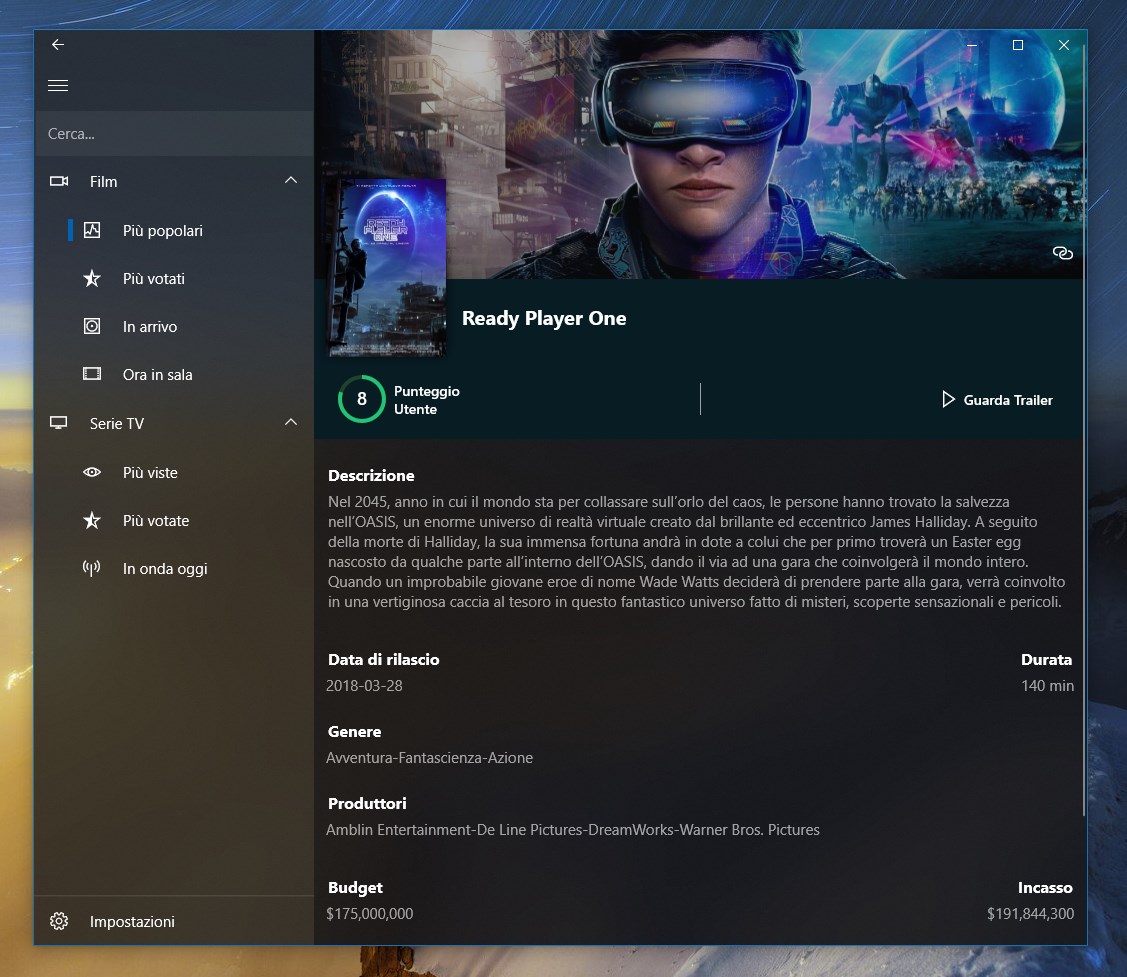
Task: Click the duration value 140 min
Action: pos(1047,686)
